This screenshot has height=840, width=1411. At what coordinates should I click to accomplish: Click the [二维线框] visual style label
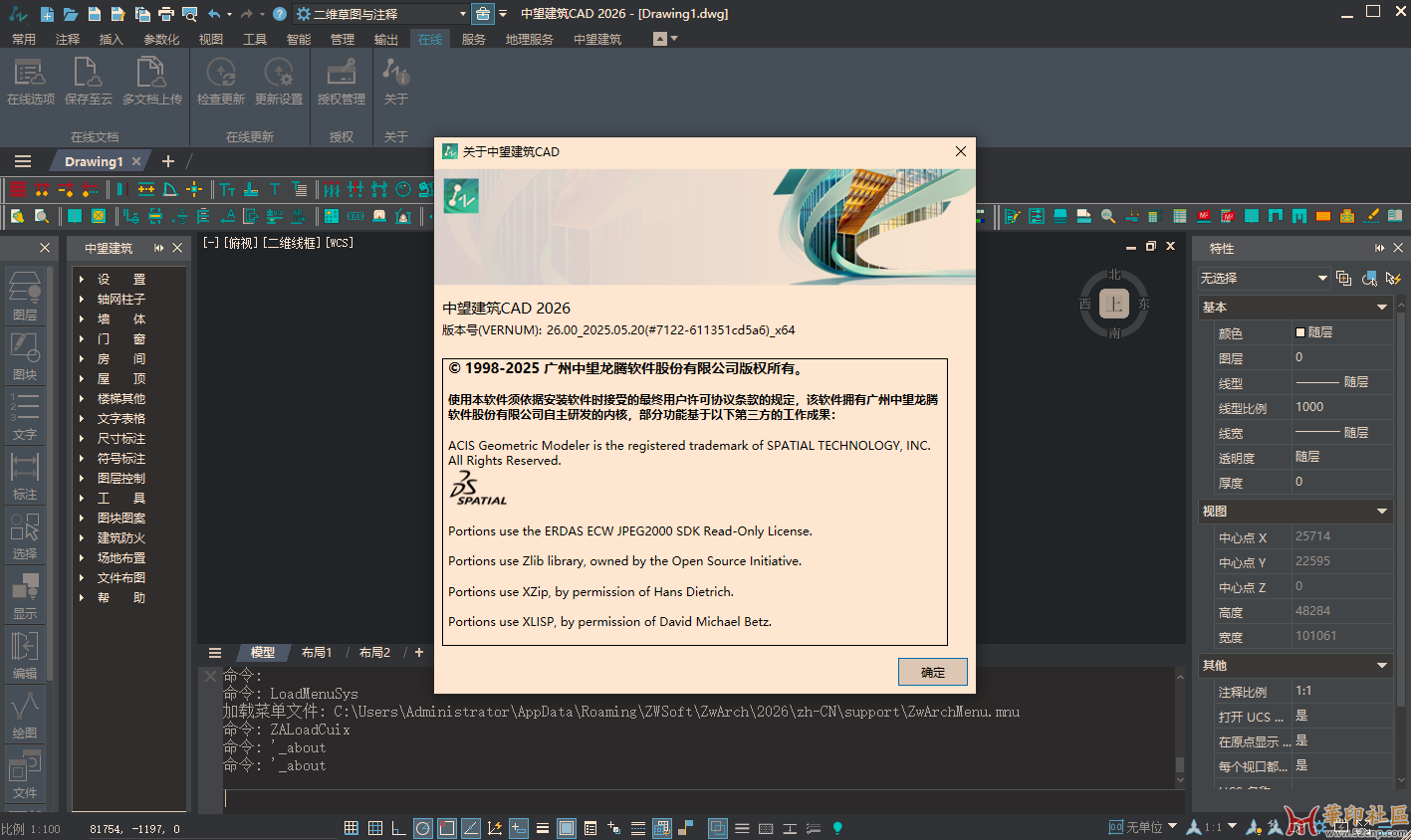tap(293, 243)
